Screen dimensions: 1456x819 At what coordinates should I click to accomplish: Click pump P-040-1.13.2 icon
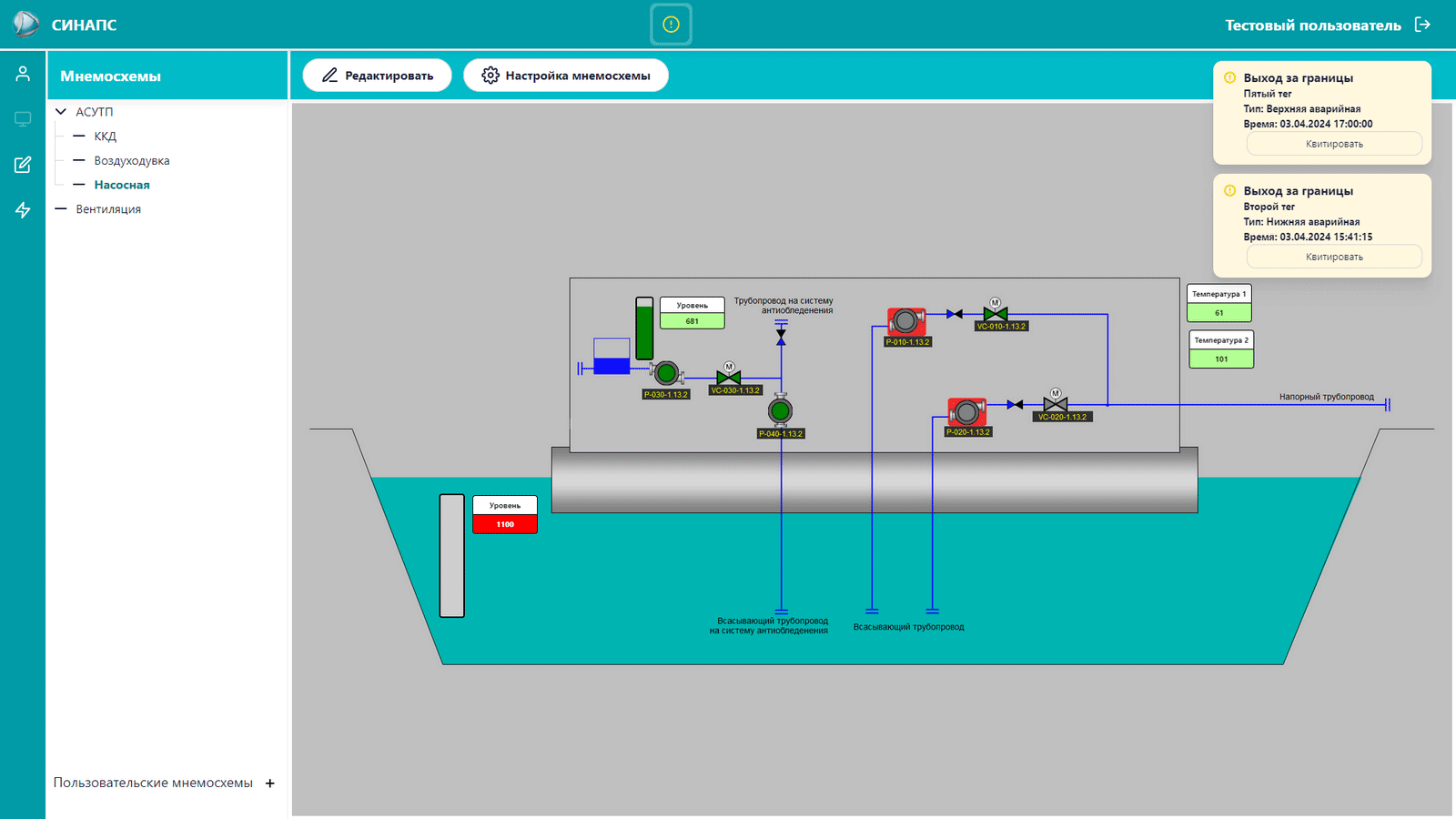[x=780, y=411]
